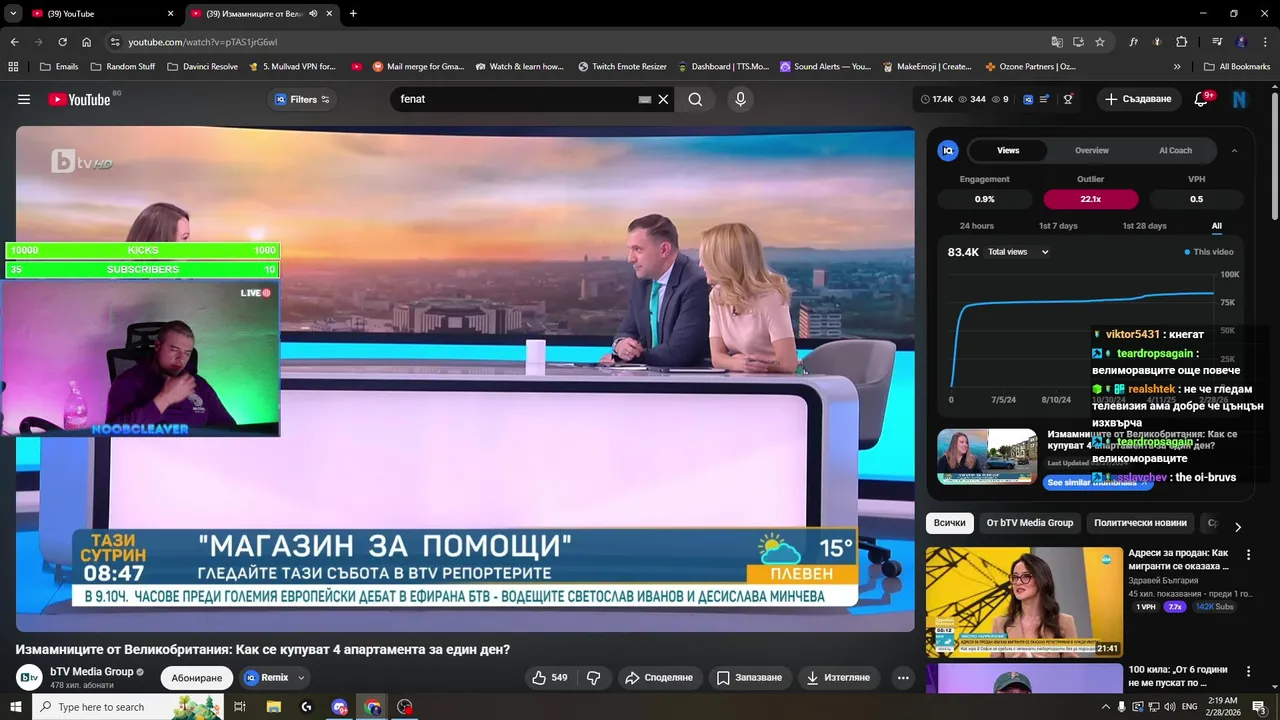The height and width of the screenshot is (720, 1280).
Task: Go to the YouTube home logo
Action: click(79, 99)
